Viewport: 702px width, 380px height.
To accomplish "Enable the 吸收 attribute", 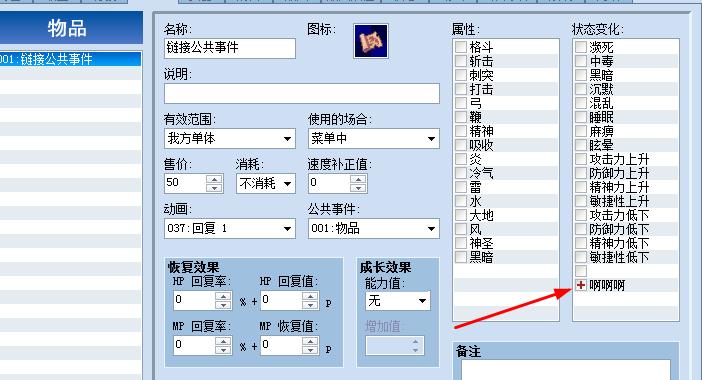I will point(461,145).
